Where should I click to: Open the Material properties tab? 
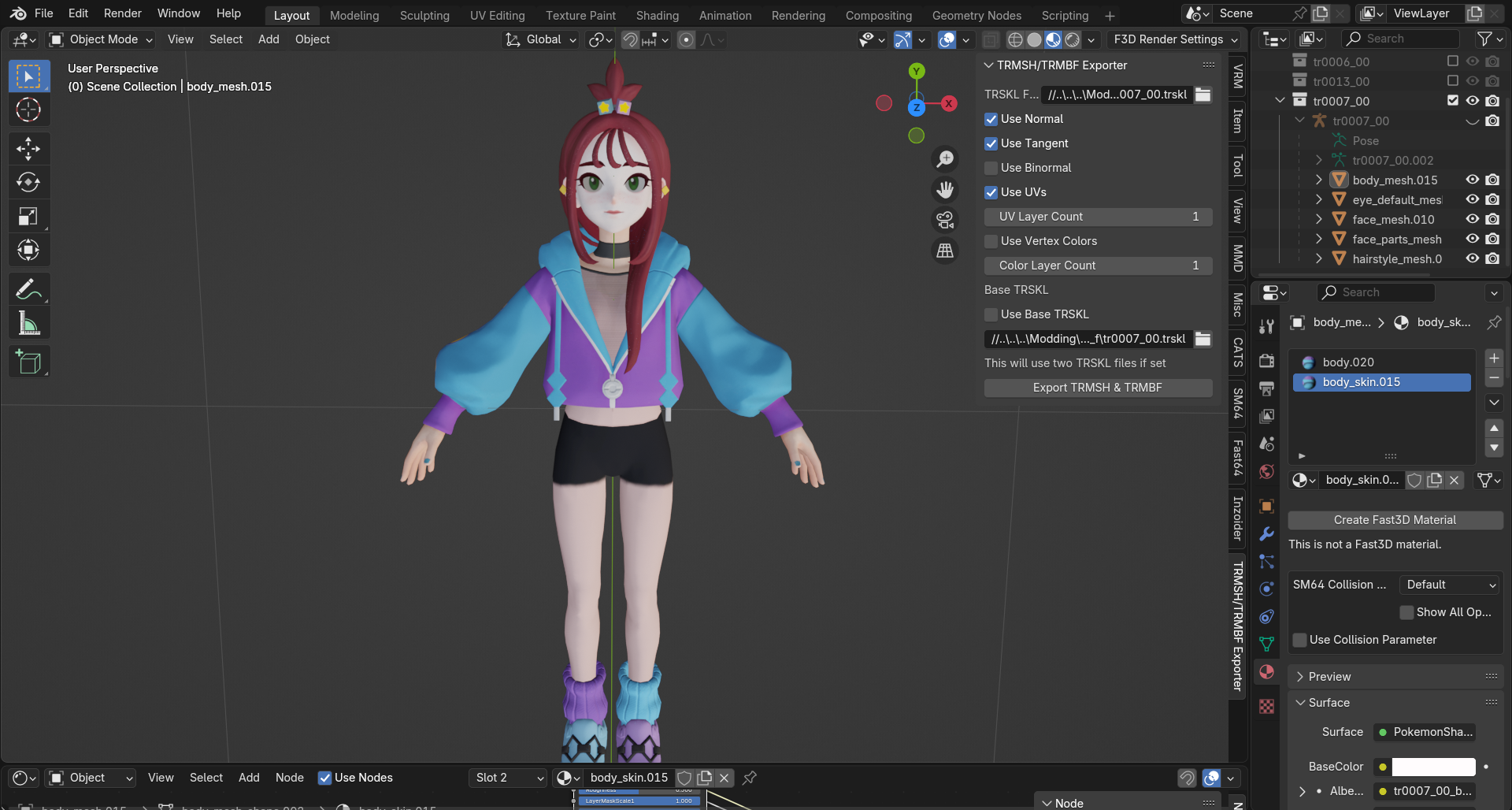(x=1266, y=672)
